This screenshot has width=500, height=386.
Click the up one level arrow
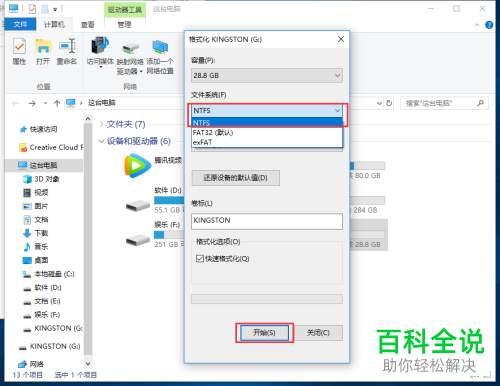[57, 103]
